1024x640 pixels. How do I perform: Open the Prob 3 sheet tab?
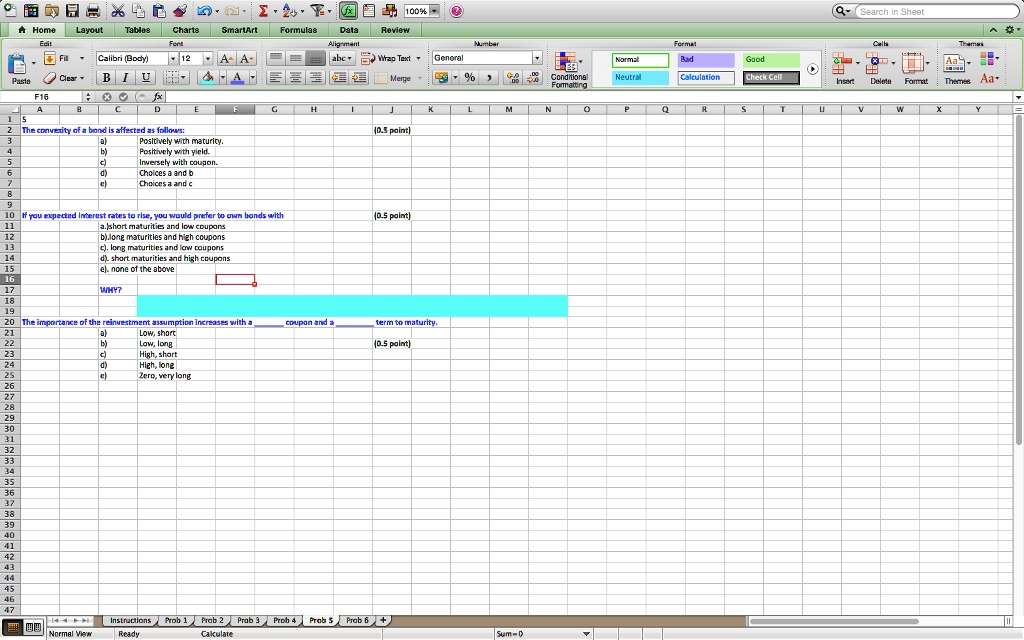248,620
